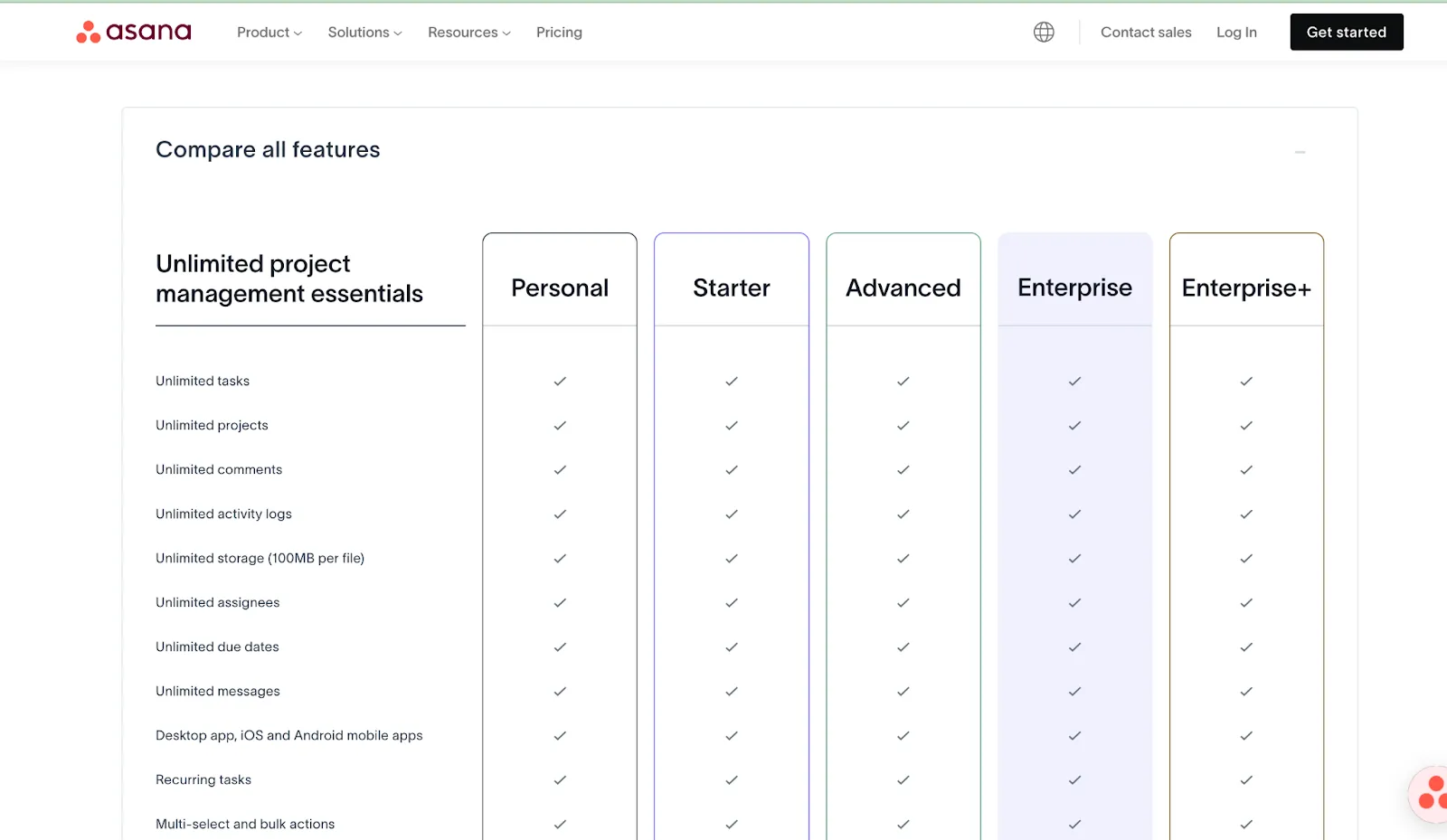Collapse the Compare all features section
The height and width of the screenshot is (840, 1447).
[1300, 153]
